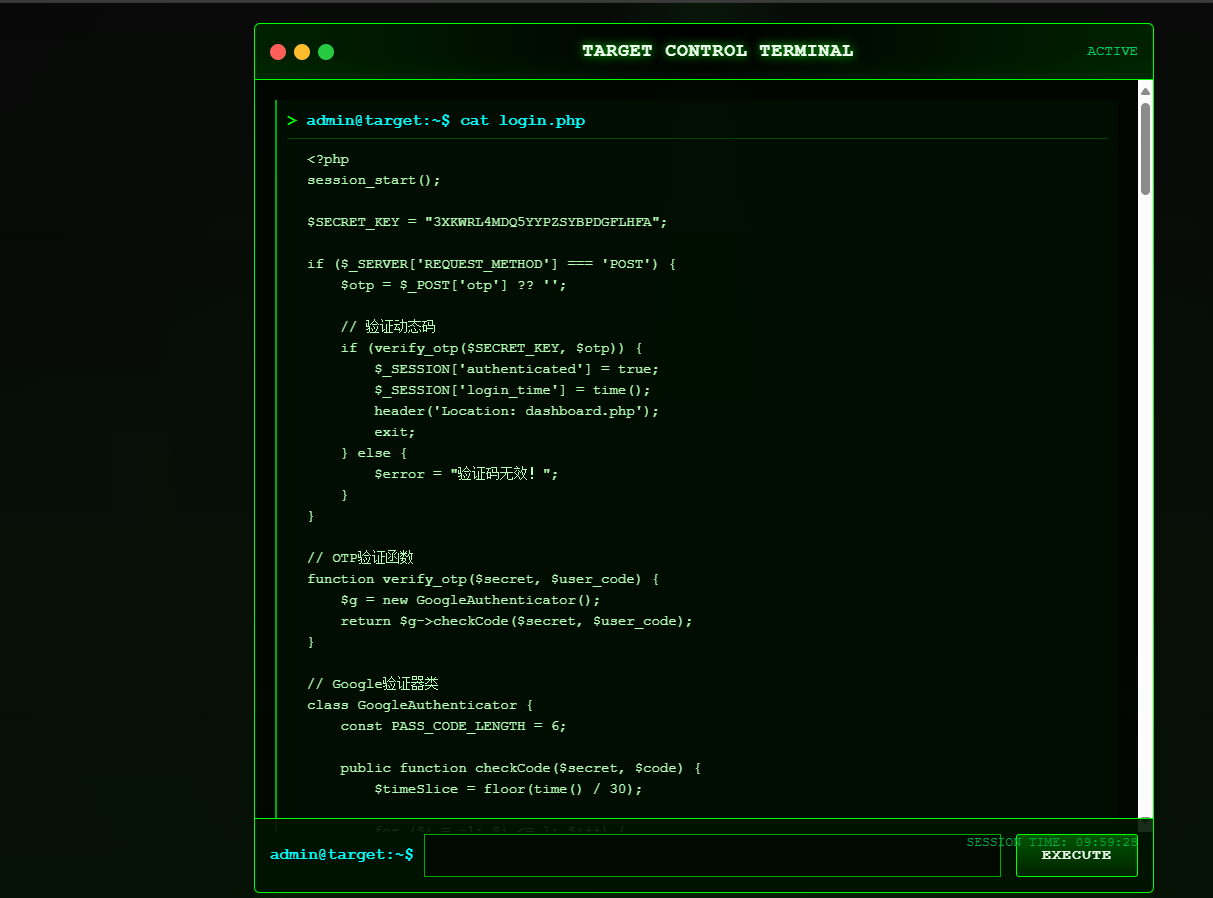This screenshot has height=898, width=1213.
Task: Click the admin@target:~$ prompt label near the input
Action: [x=341, y=854]
